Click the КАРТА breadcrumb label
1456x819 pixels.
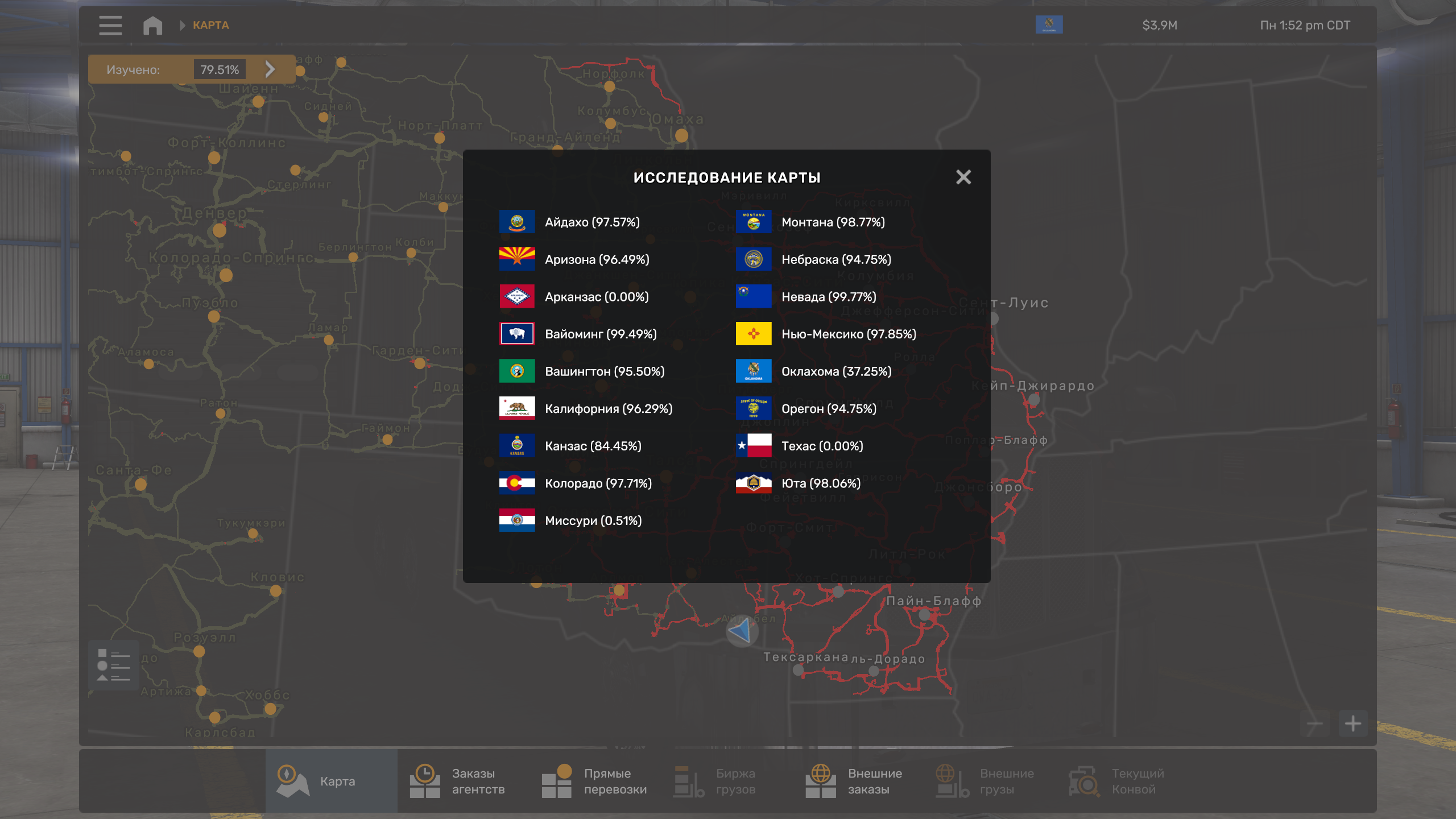pos(210,26)
